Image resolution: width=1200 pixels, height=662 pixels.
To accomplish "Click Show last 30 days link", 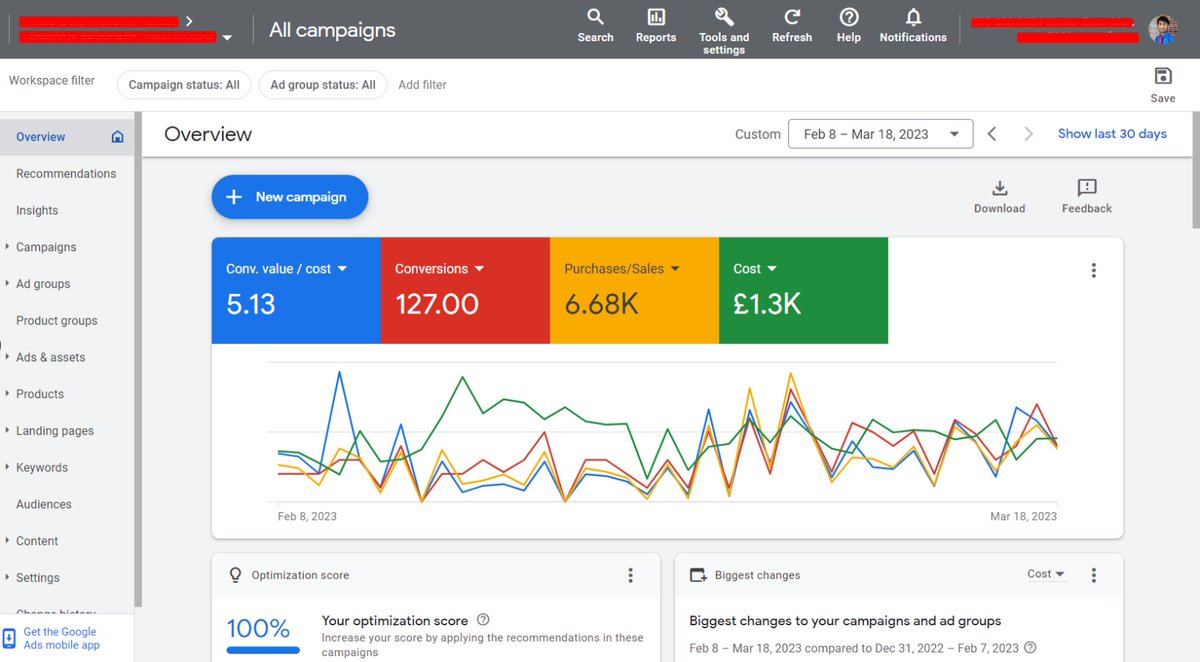I will coord(1112,134).
